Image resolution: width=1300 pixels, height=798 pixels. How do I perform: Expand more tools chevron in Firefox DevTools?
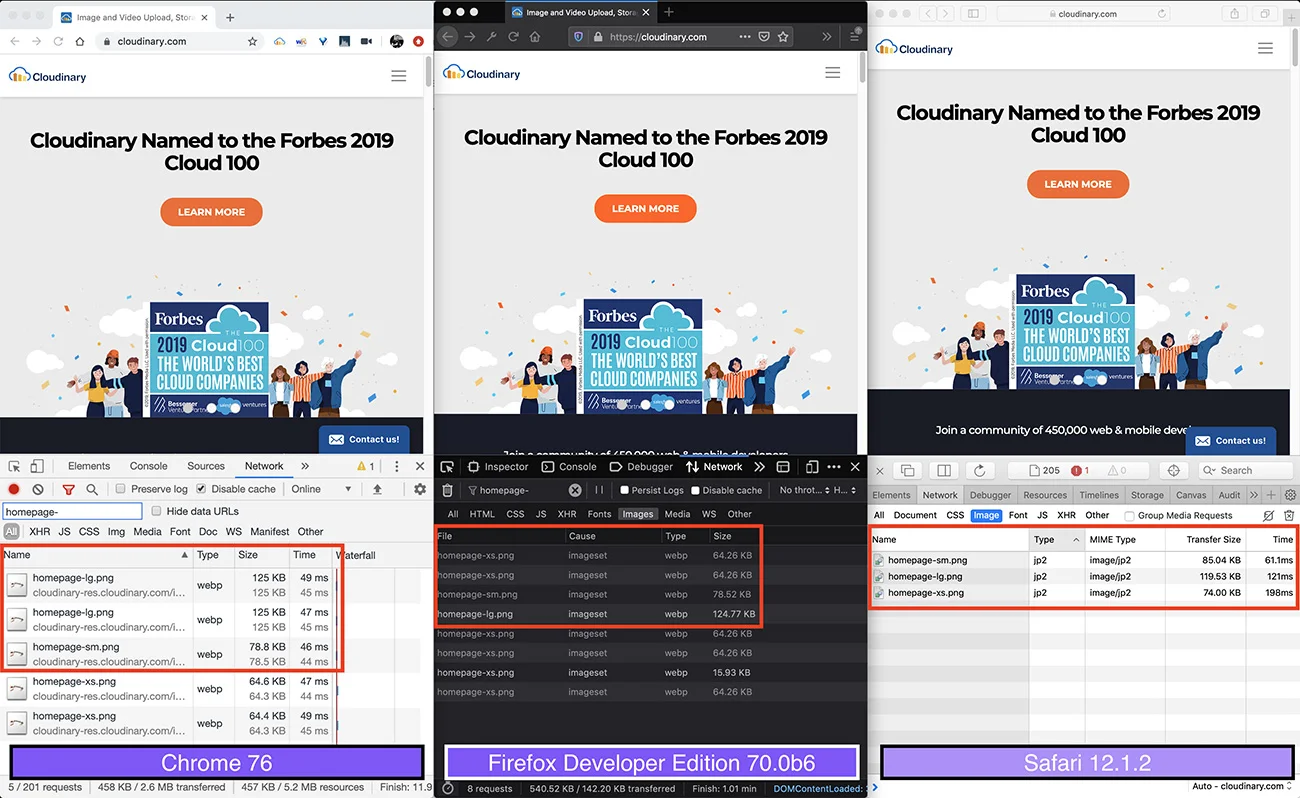click(759, 467)
